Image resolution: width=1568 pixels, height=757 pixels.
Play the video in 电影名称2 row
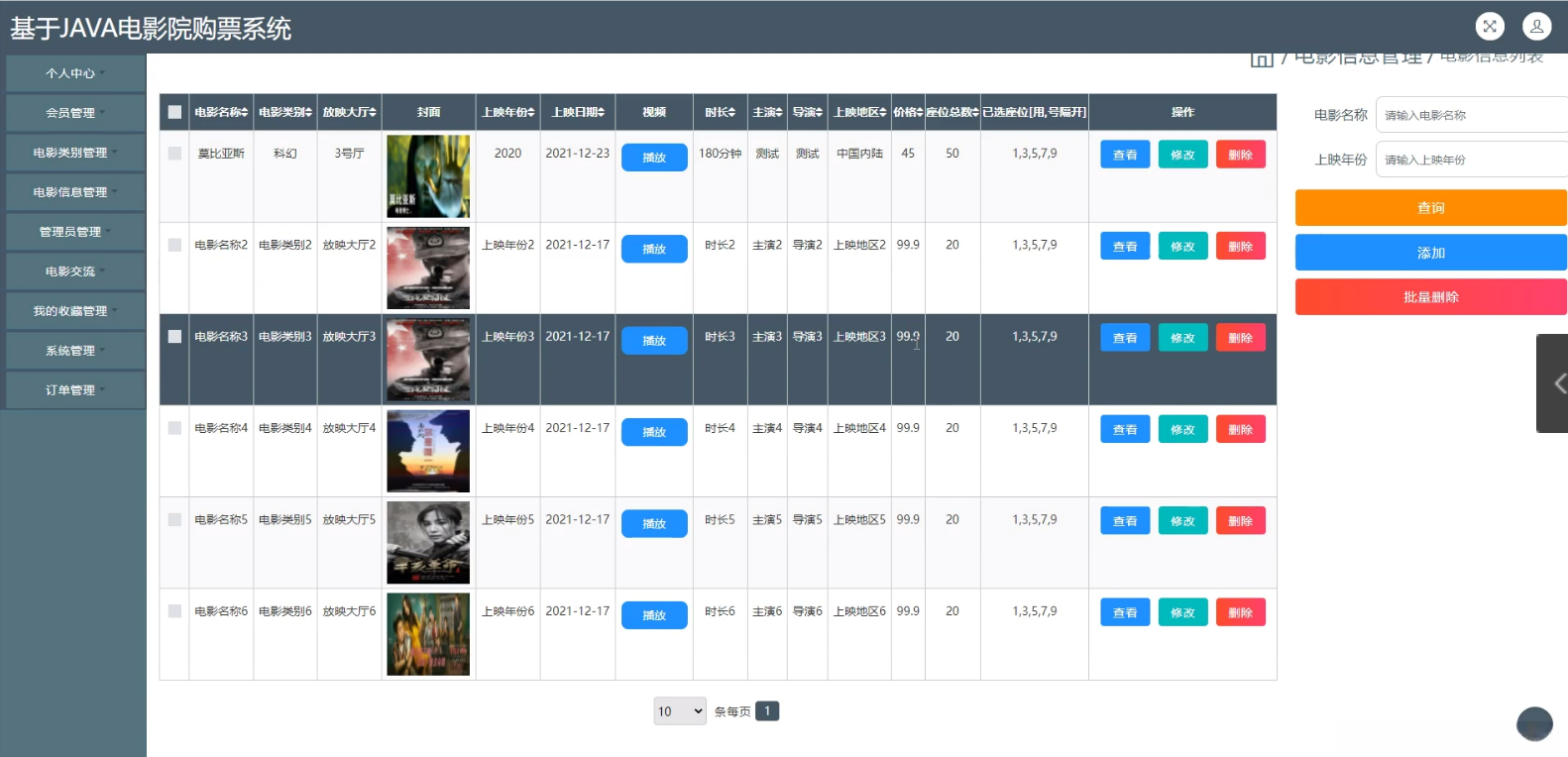(654, 249)
